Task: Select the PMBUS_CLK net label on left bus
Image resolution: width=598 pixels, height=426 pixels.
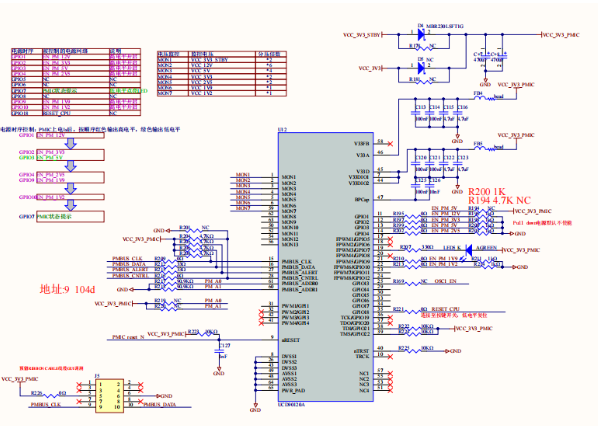Action: pos(127,259)
